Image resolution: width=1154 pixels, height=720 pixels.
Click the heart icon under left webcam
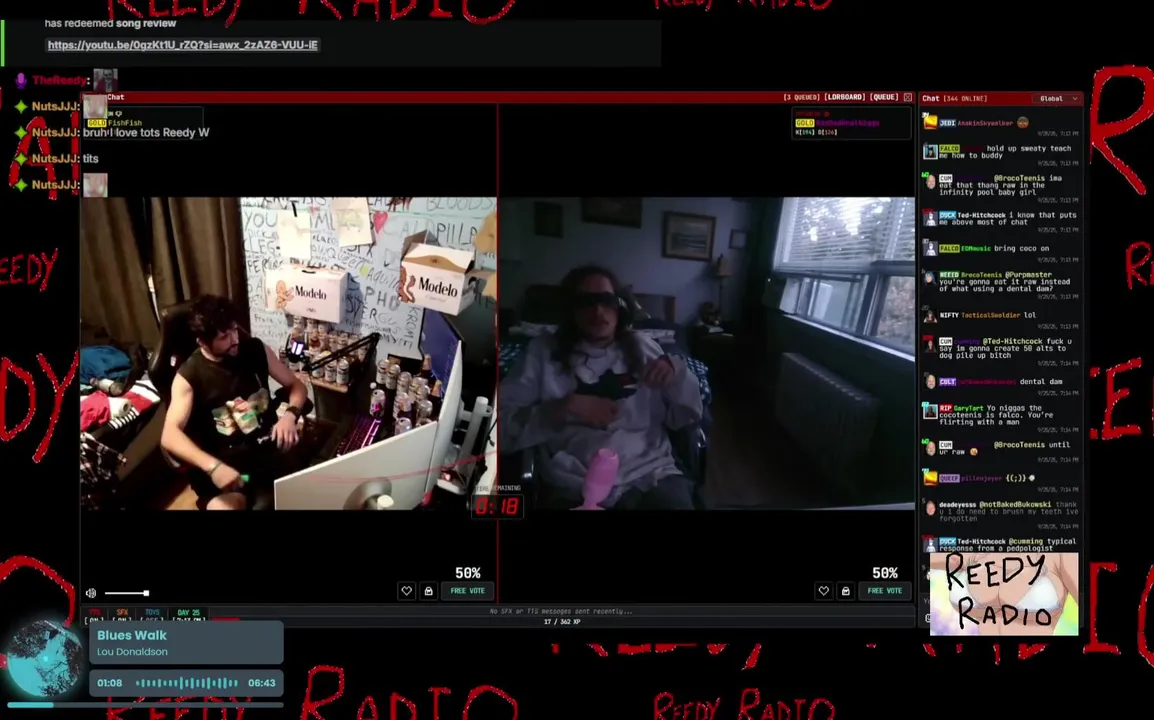coord(406,590)
